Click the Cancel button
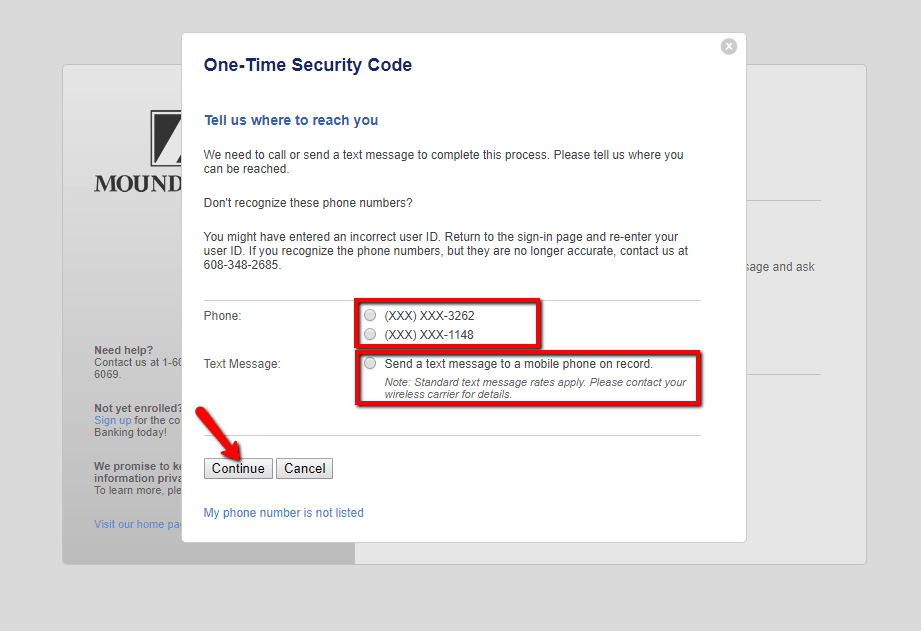The width and height of the screenshot is (921, 631). point(304,468)
